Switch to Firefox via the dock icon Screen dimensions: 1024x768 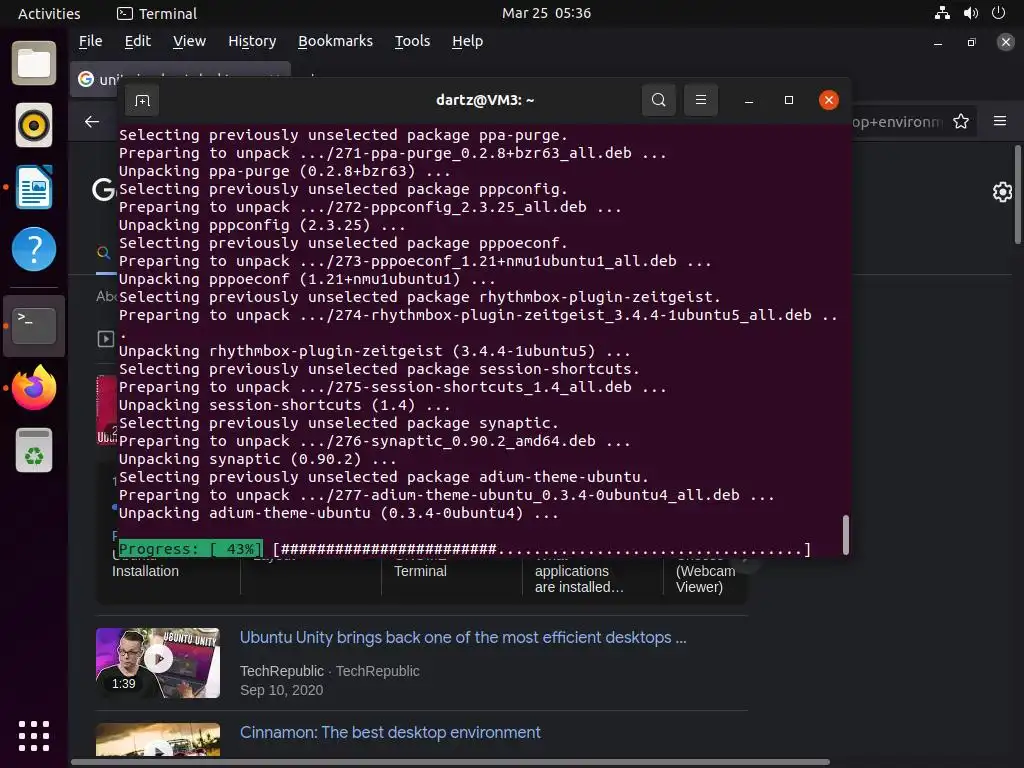click(x=34, y=387)
